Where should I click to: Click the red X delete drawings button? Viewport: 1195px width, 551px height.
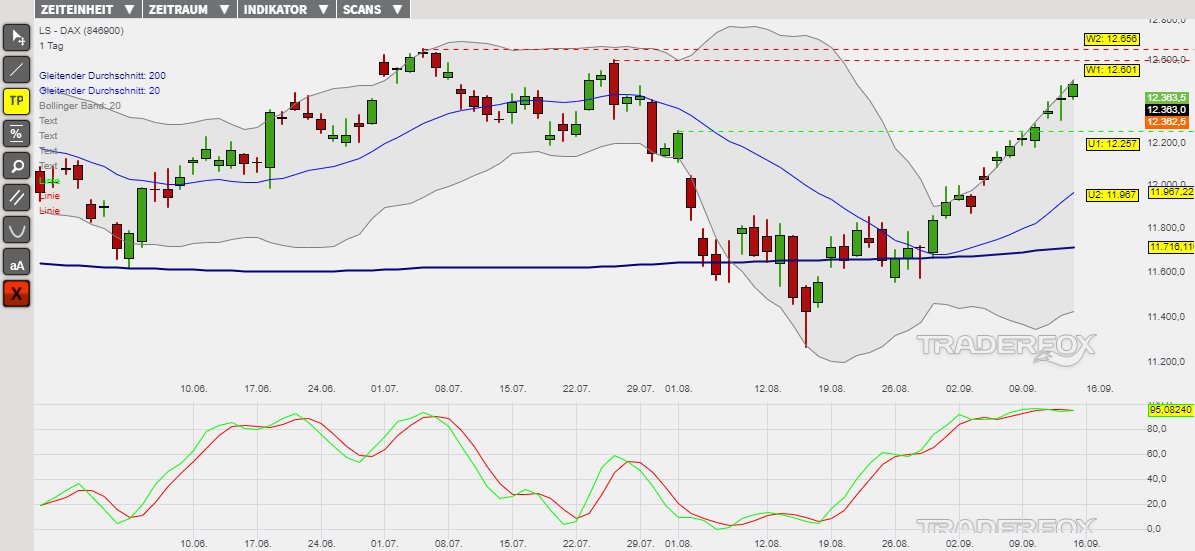[17, 293]
